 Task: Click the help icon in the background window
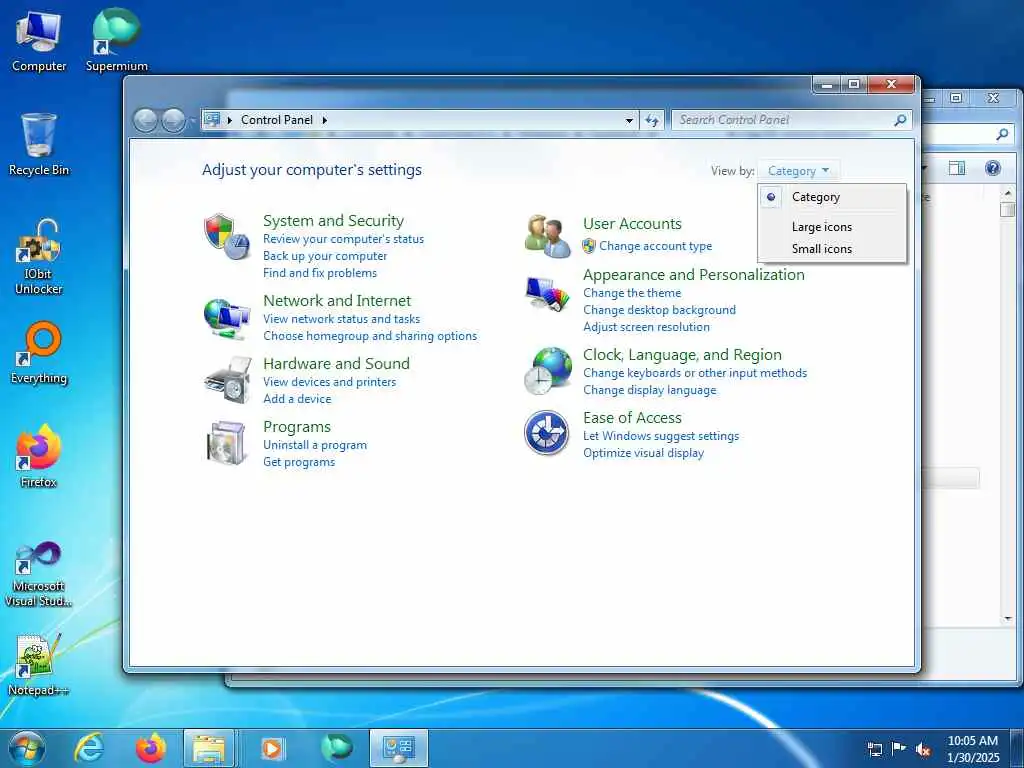(993, 168)
